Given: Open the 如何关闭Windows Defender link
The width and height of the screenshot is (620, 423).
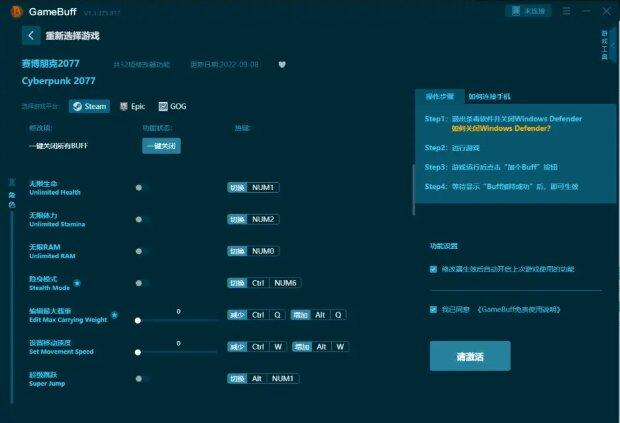Looking at the screenshot, I should point(500,128).
